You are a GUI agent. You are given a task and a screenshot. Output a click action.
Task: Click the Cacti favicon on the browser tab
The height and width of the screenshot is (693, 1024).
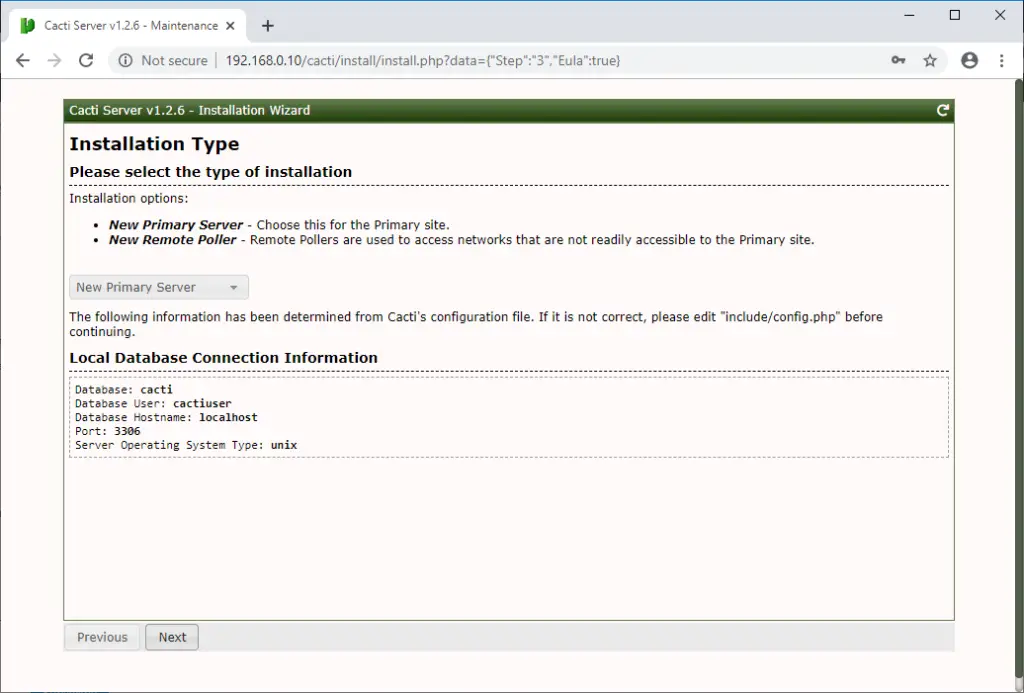[x=27, y=25]
